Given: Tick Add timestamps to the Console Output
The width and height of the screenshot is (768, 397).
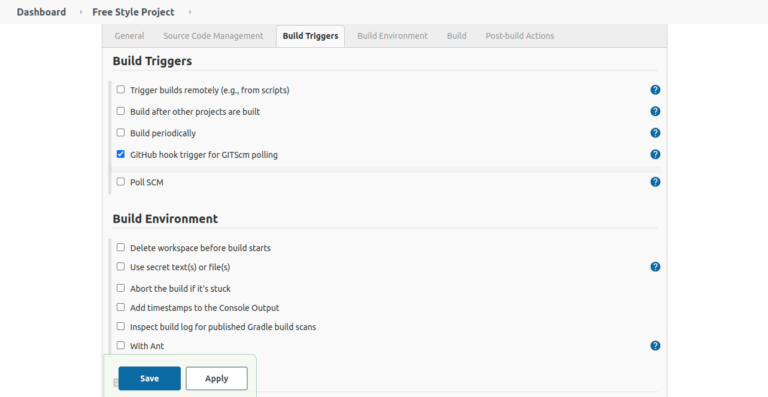Looking at the screenshot, I should click(120, 307).
